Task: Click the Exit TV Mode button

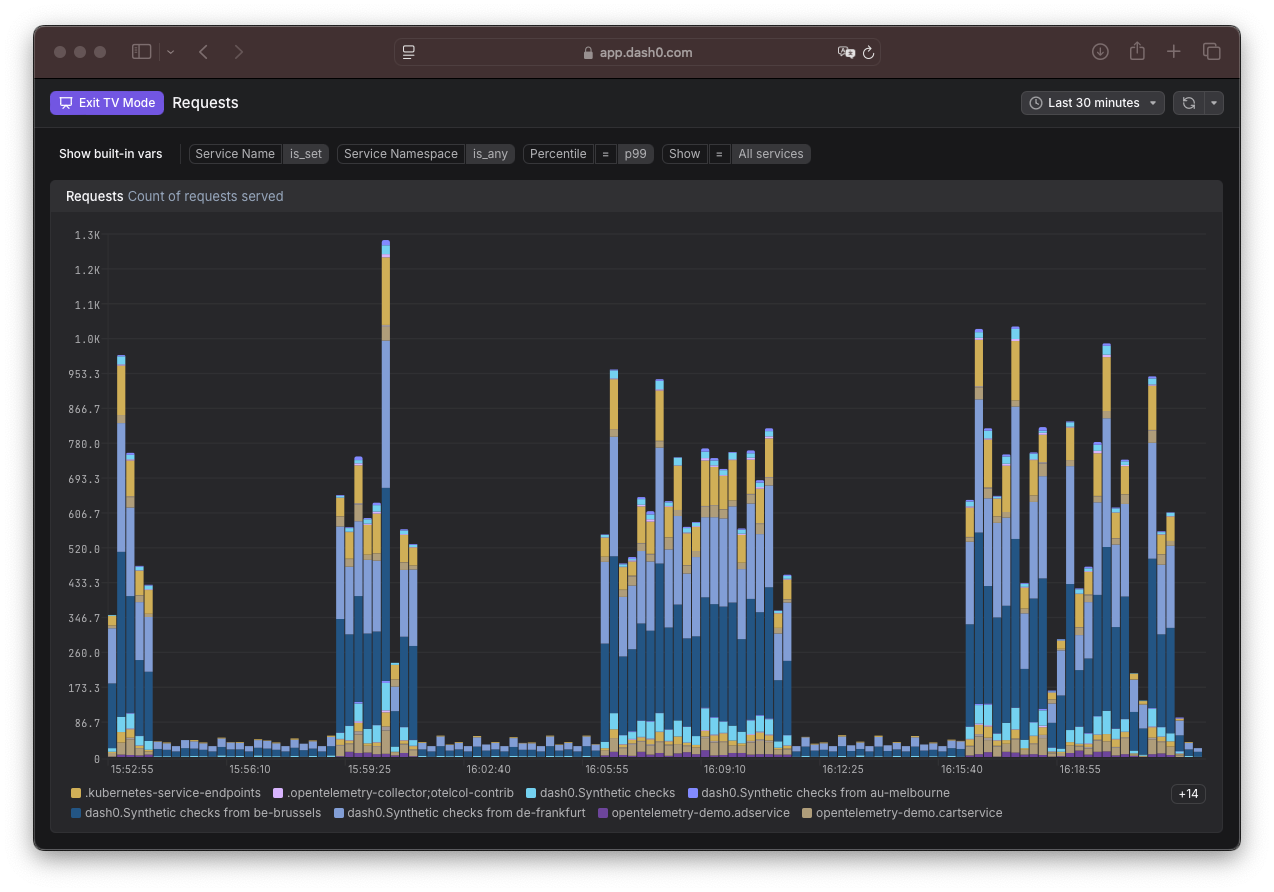Action: coord(107,103)
